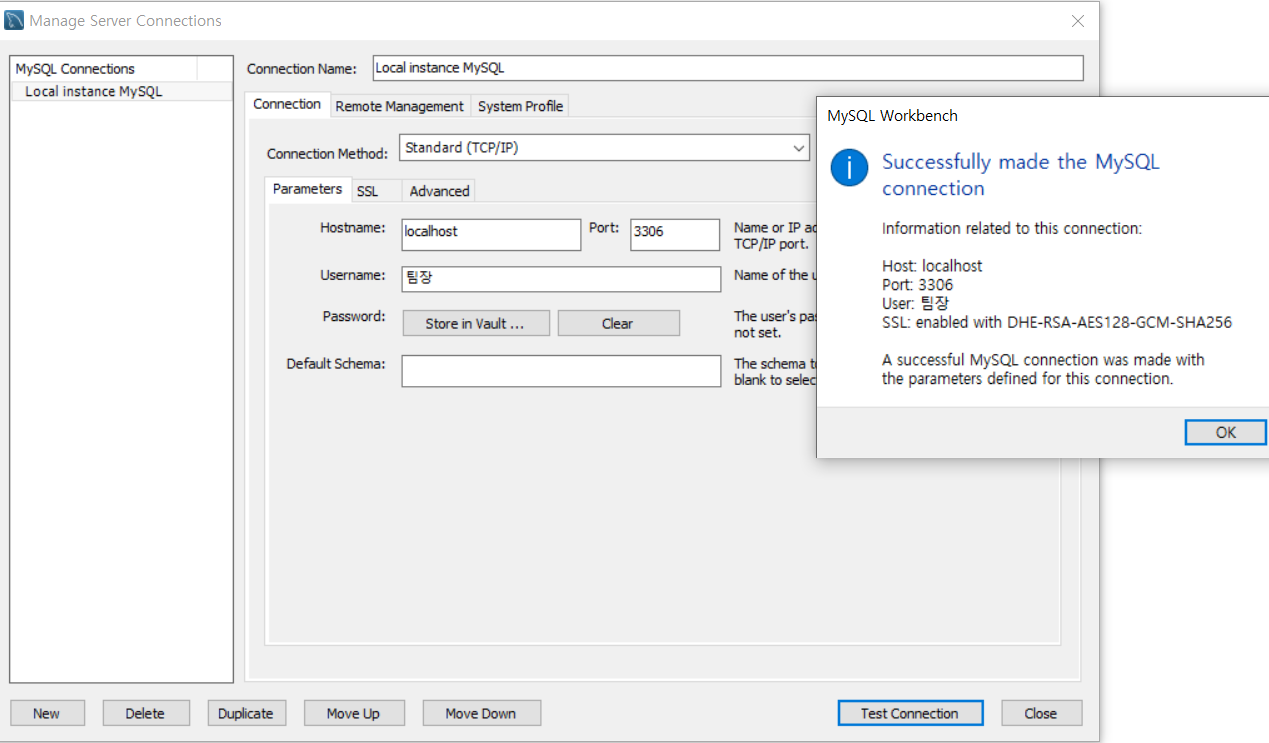
Task: Open the Connection Method dropdown
Action: [x=604, y=148]
